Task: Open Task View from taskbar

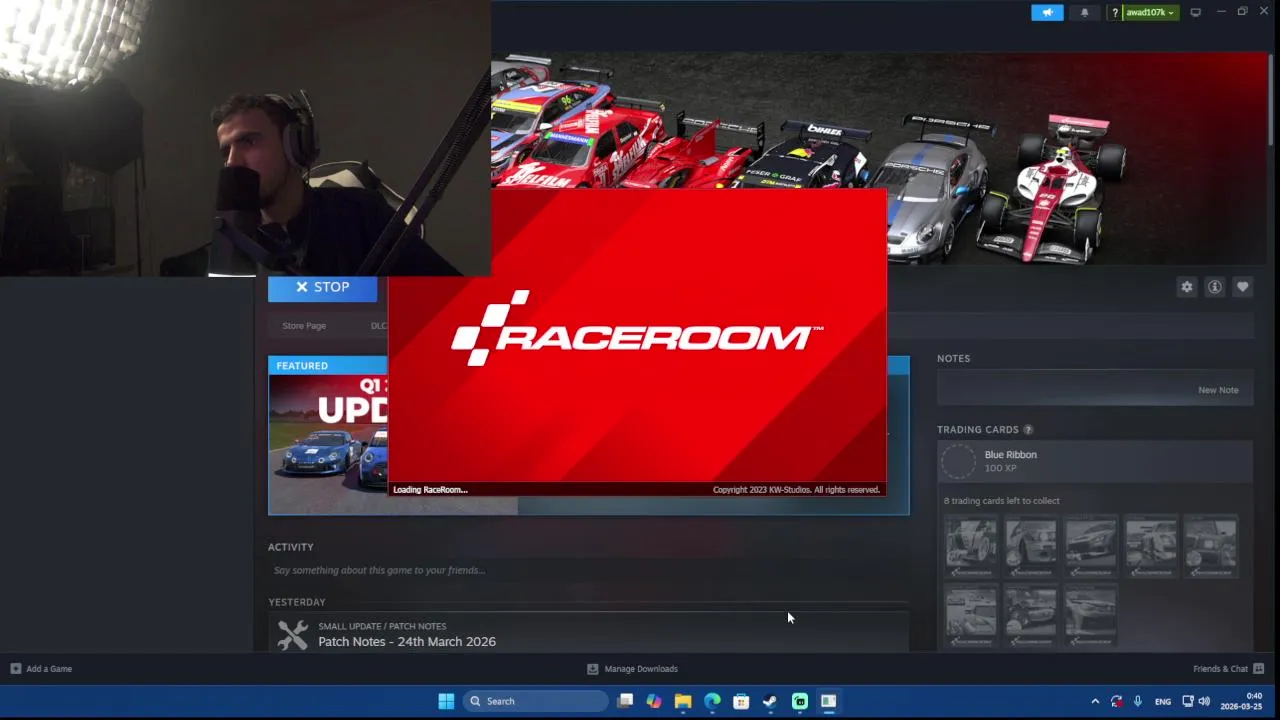Action: coord(625,701)
